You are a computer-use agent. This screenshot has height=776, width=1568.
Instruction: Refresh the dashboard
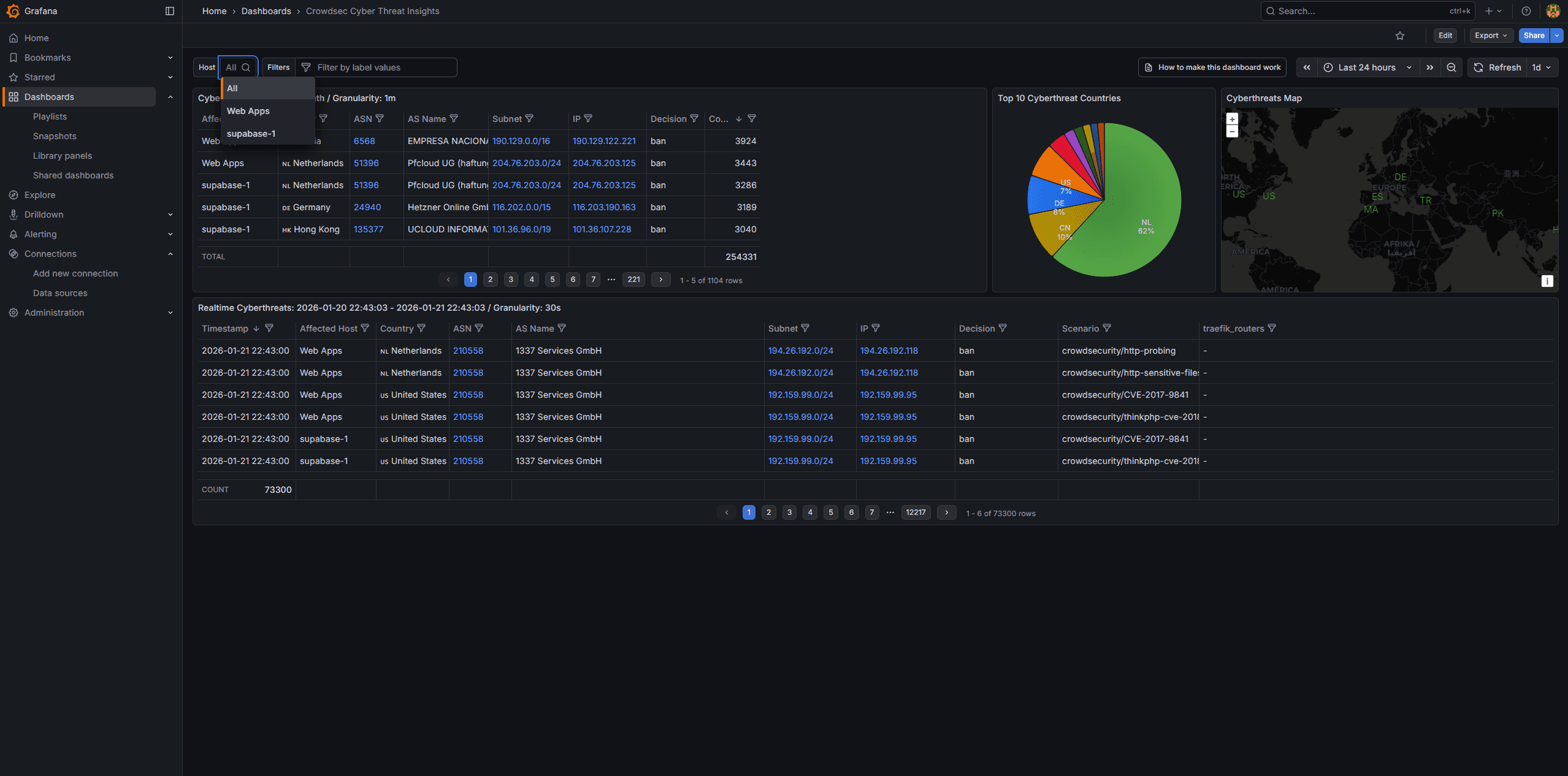(x=1498, y=67)
